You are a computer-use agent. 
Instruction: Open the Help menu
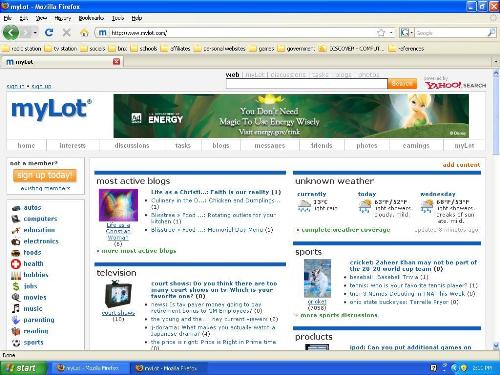pyautogui.click(x=137, y=18)
